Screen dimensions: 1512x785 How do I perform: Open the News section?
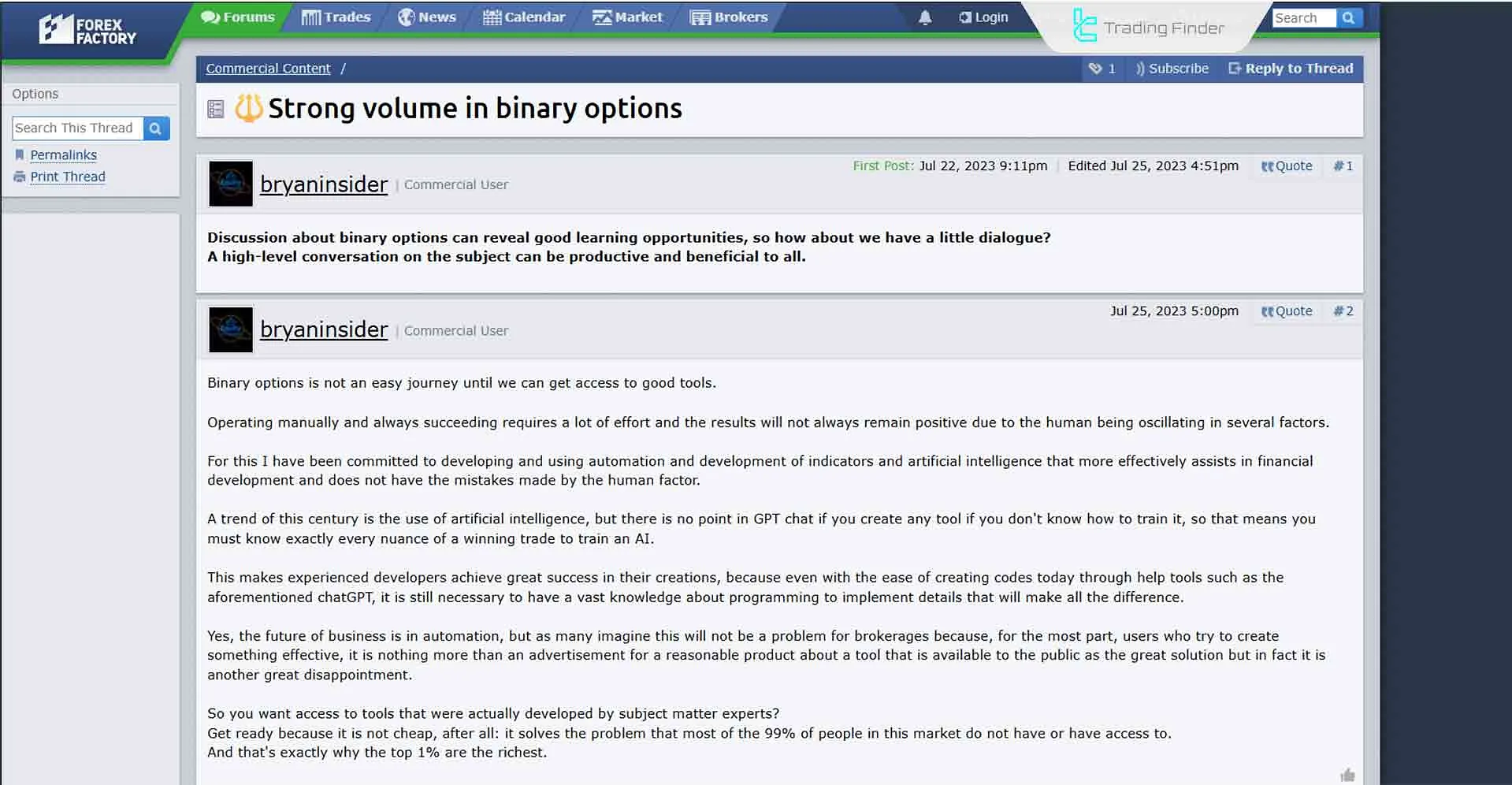point(427,17)
